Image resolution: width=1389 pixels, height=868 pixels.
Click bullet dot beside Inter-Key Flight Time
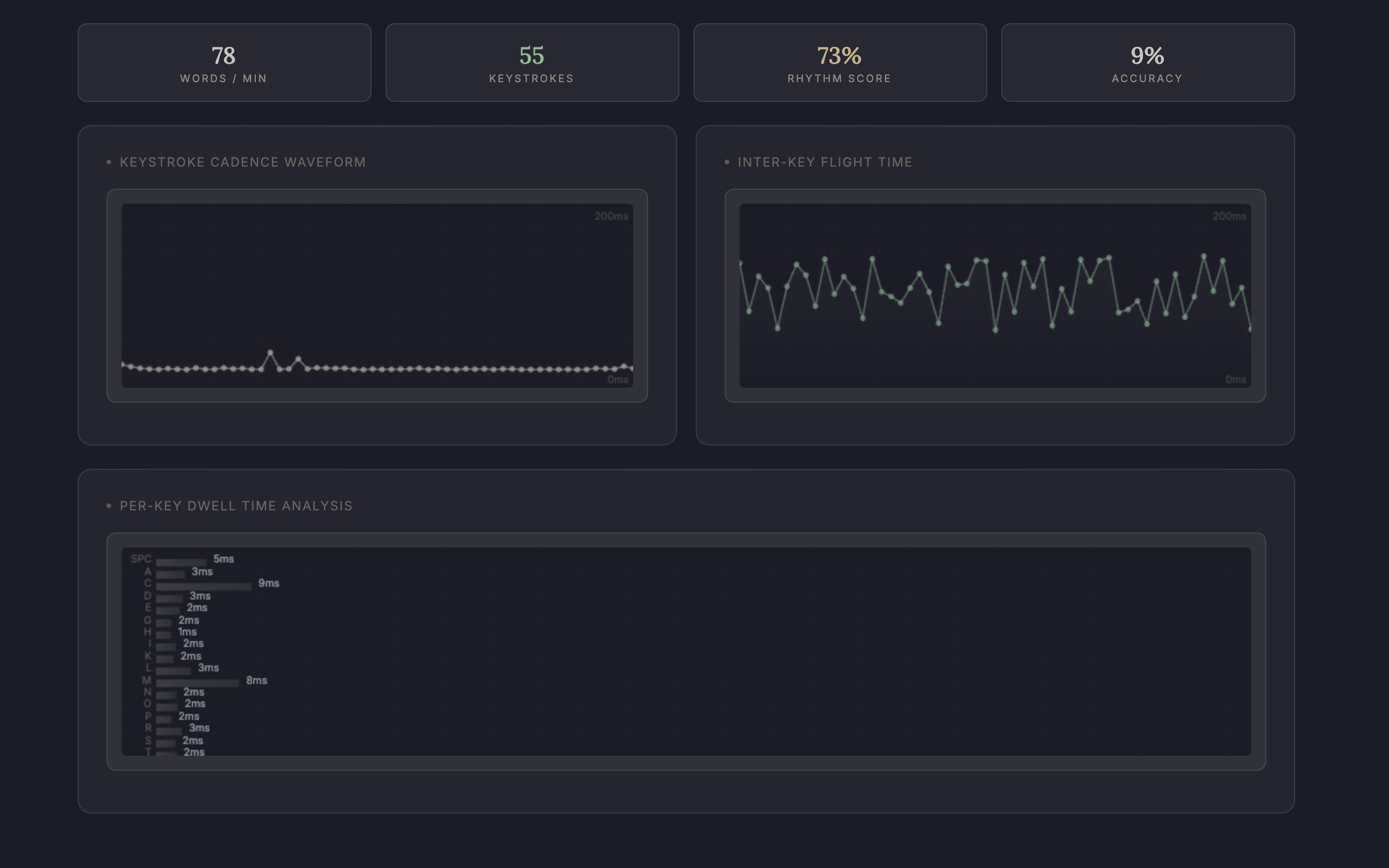727,162
